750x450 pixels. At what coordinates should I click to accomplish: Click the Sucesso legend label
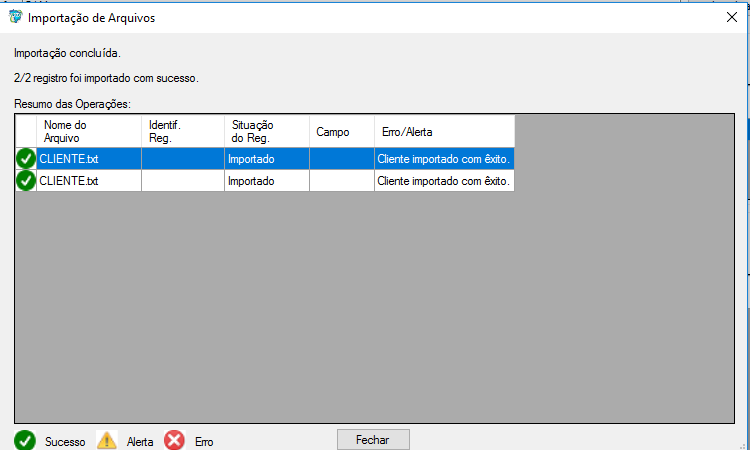pos(65,442)
